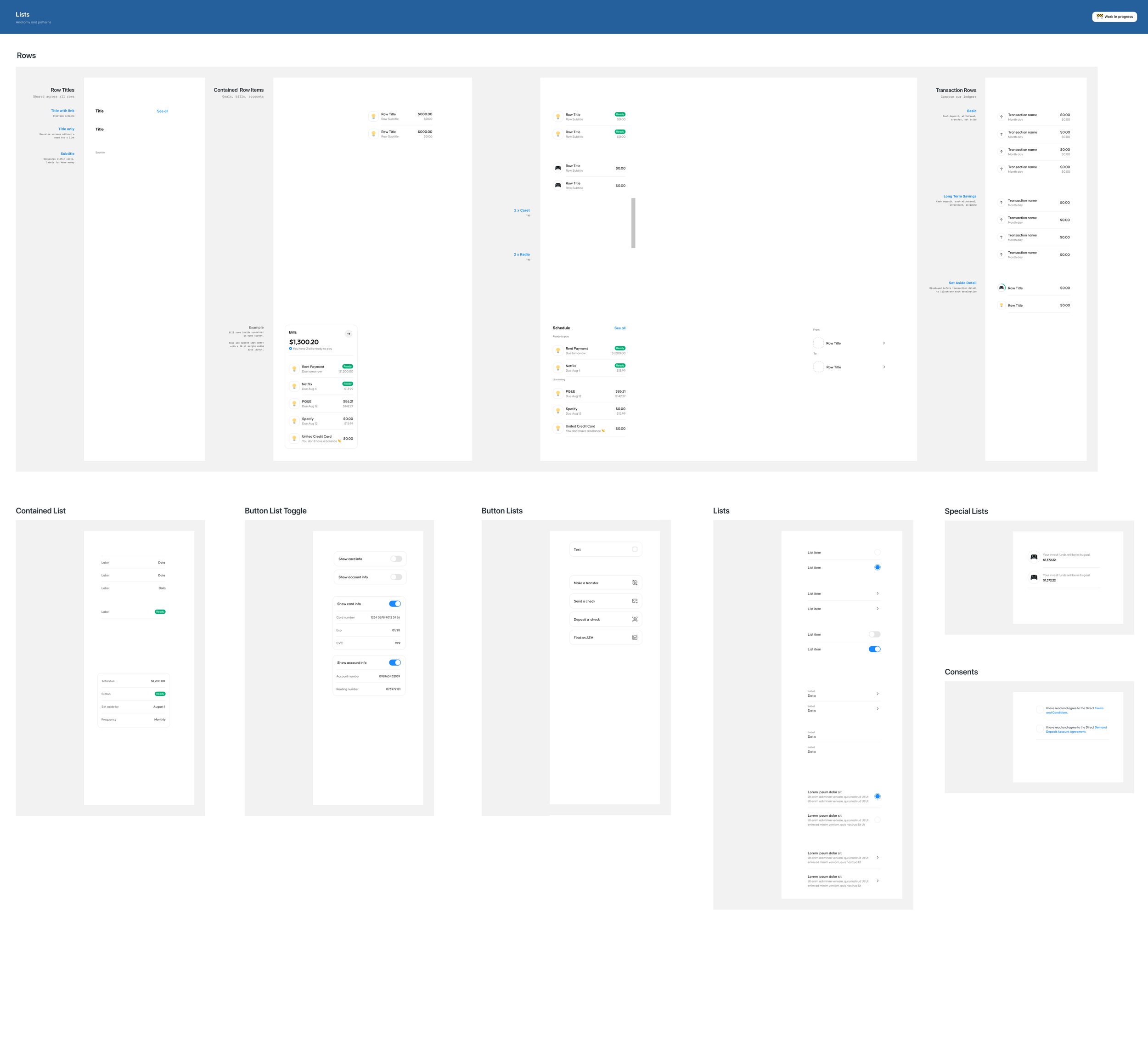Click the camera icon on Deposit a check
Viewport: 1148px width, 1040px height.
(634, 619)
